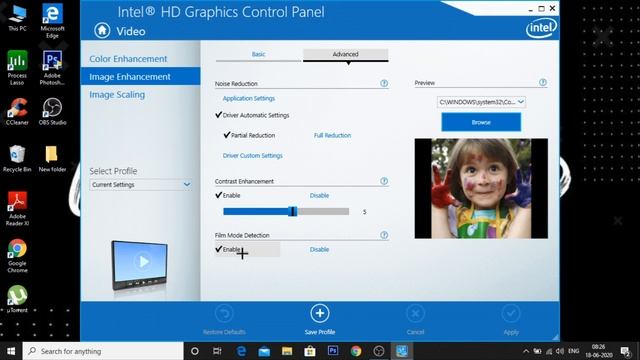Click the Home icon beside Video
Viewport: 640px width, 360px height.
coord(102,30)
